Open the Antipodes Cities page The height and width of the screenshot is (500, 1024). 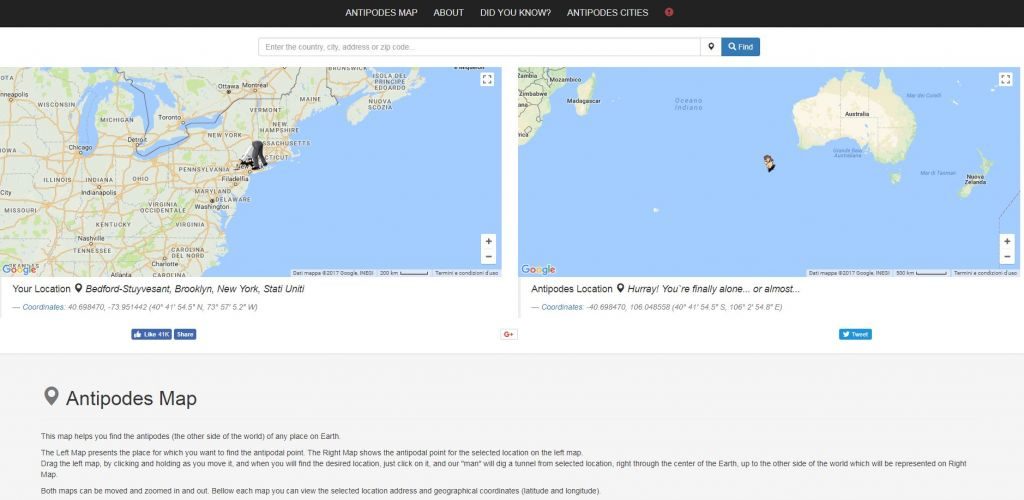(x=607, y=12)
